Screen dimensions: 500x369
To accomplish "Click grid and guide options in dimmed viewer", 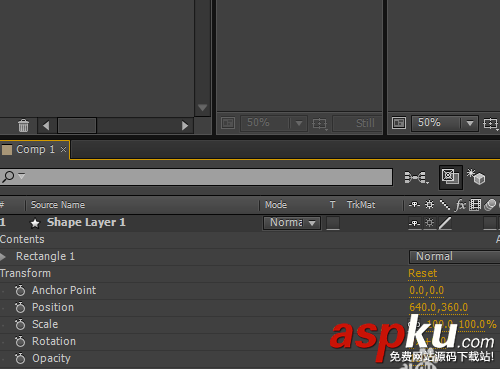I will (320, 124).
